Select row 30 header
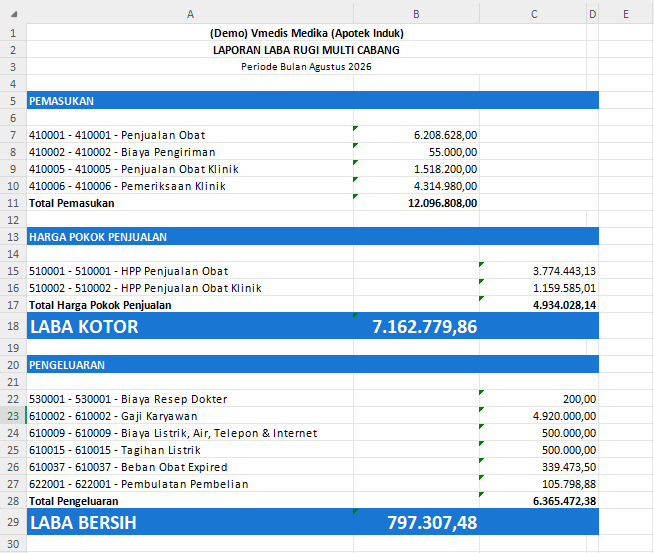 pos(13,544)
